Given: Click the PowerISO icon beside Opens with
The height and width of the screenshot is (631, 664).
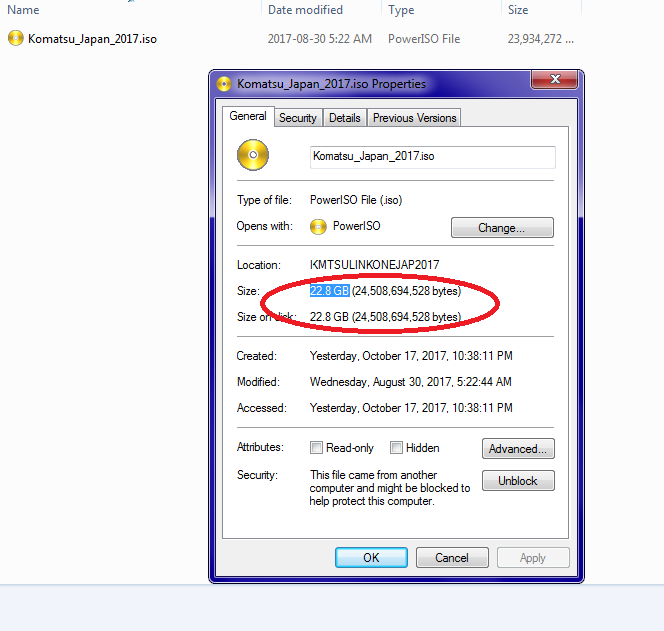Looking at the screenshot, I should 318,227.
